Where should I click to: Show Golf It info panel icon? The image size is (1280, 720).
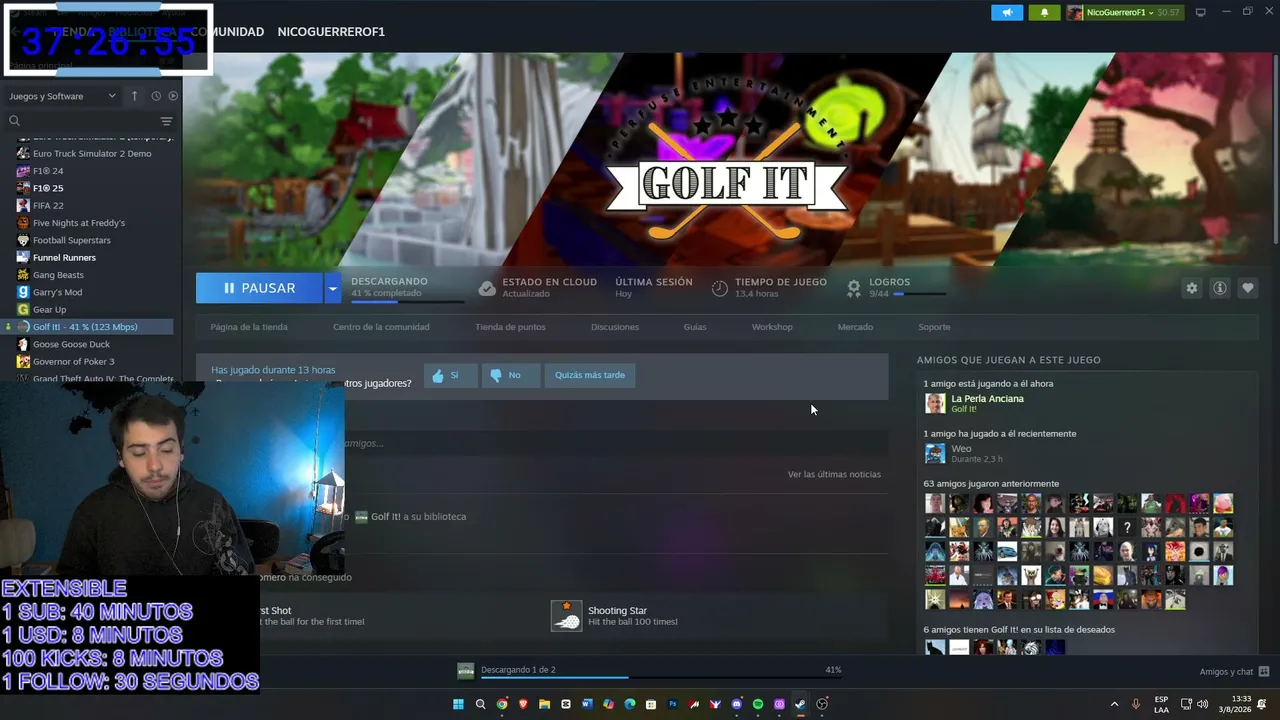[1220, 288]
